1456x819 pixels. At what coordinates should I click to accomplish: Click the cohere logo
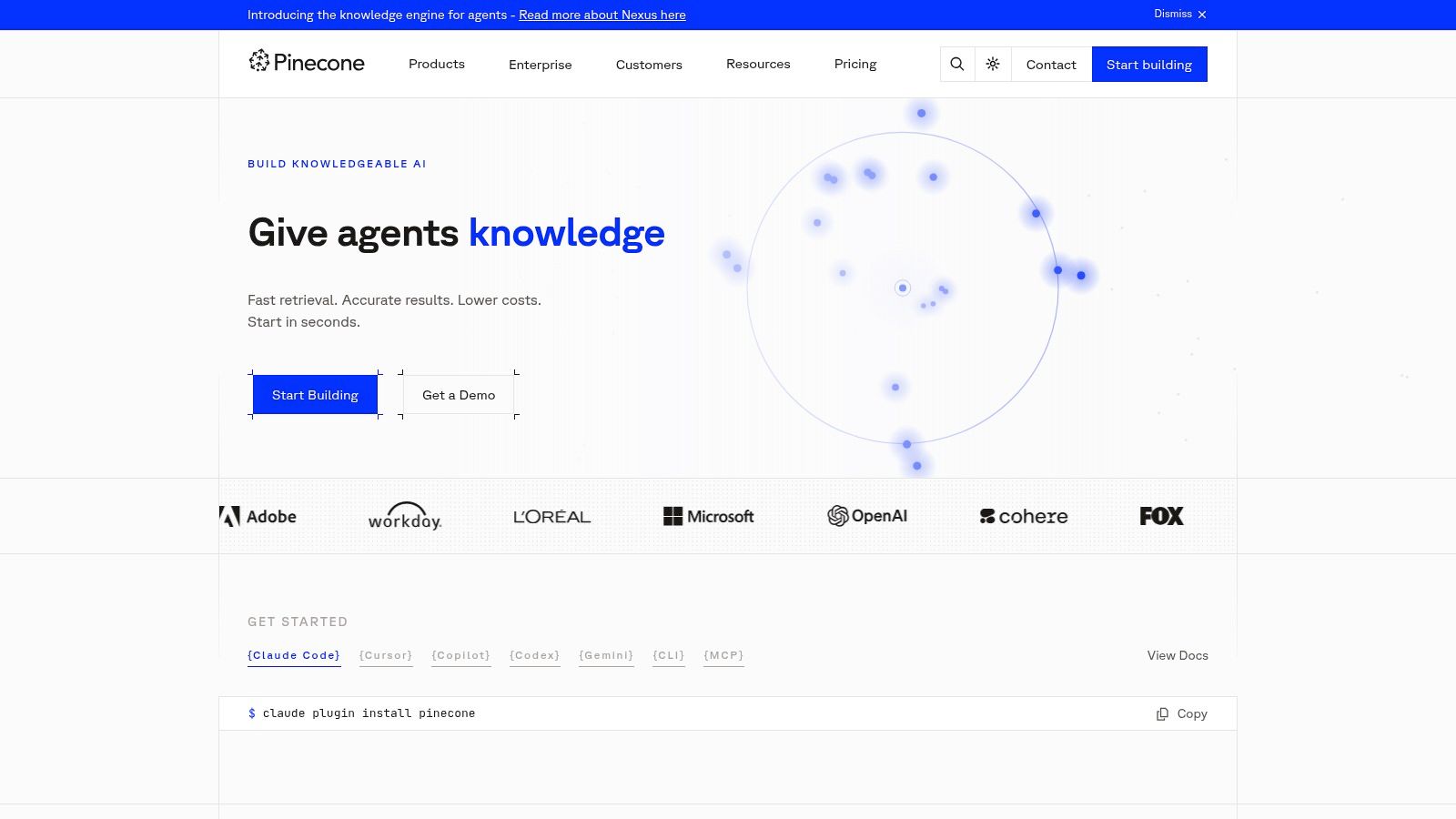click(x=1024, y=516)
